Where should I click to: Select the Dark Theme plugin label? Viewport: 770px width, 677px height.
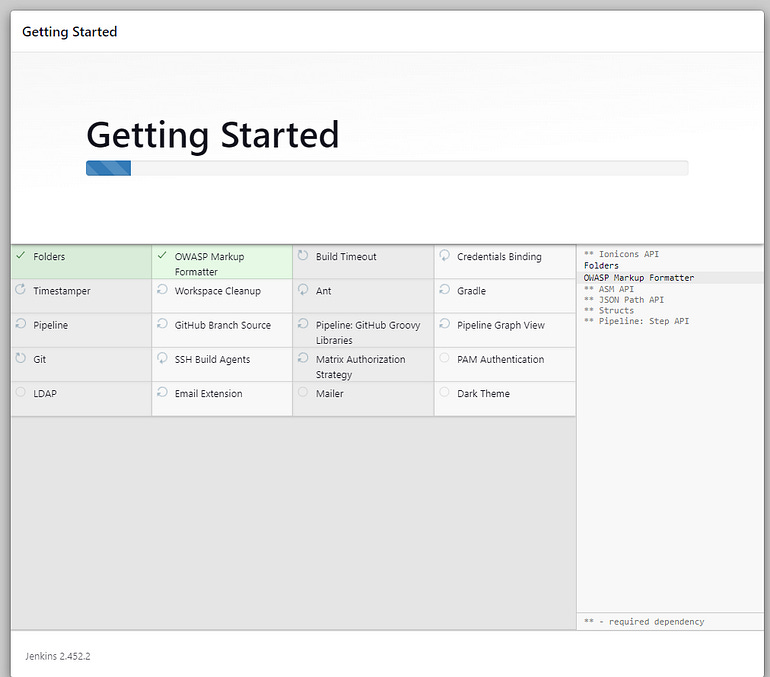483,394
